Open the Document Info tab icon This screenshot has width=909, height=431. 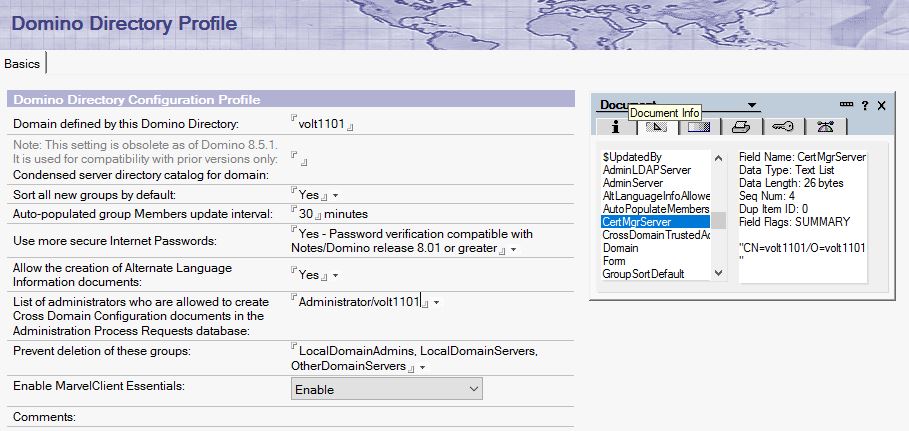(615, 127)
